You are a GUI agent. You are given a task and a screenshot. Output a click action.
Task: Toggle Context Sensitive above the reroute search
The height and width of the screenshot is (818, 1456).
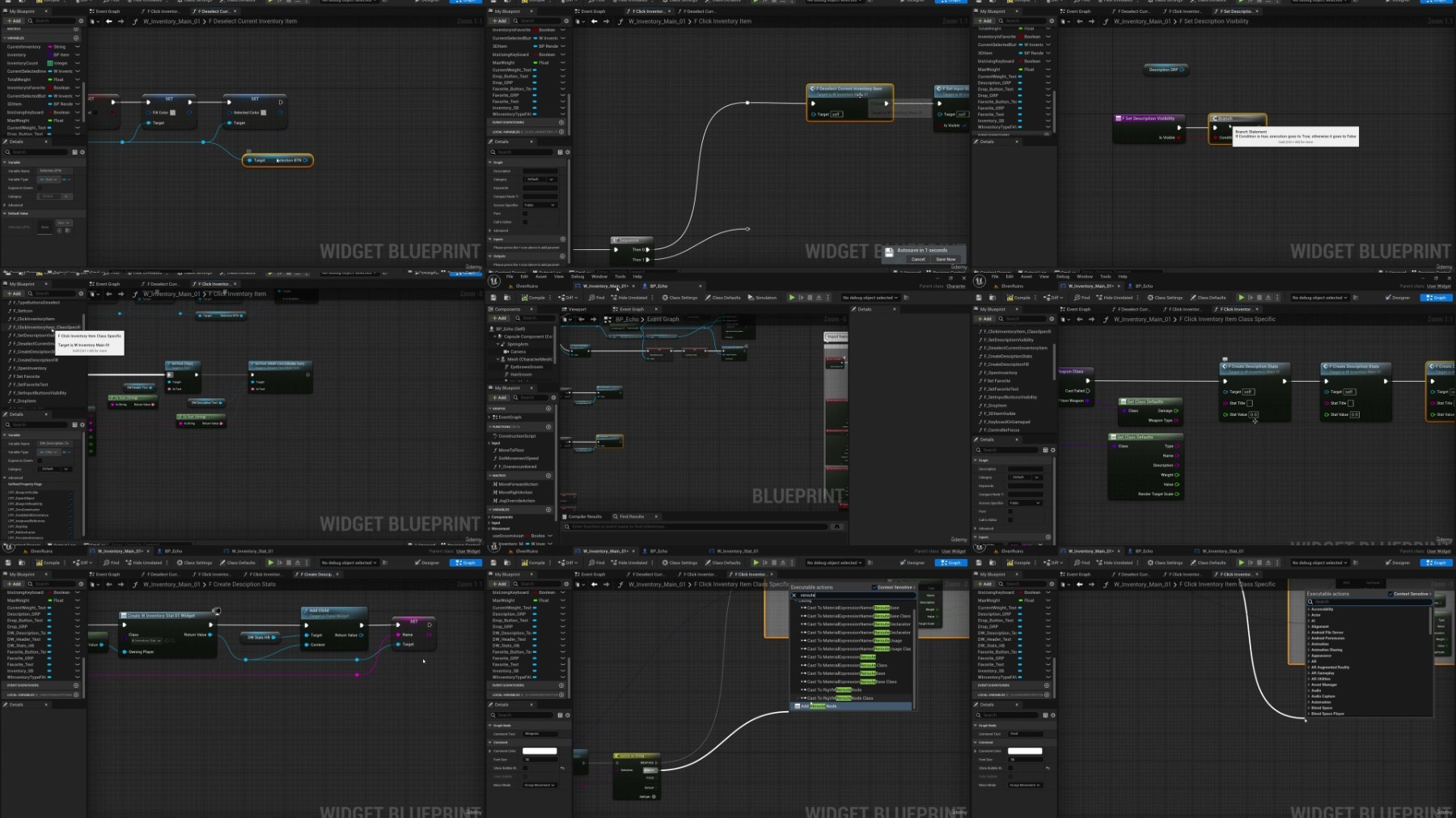[874, 587]
